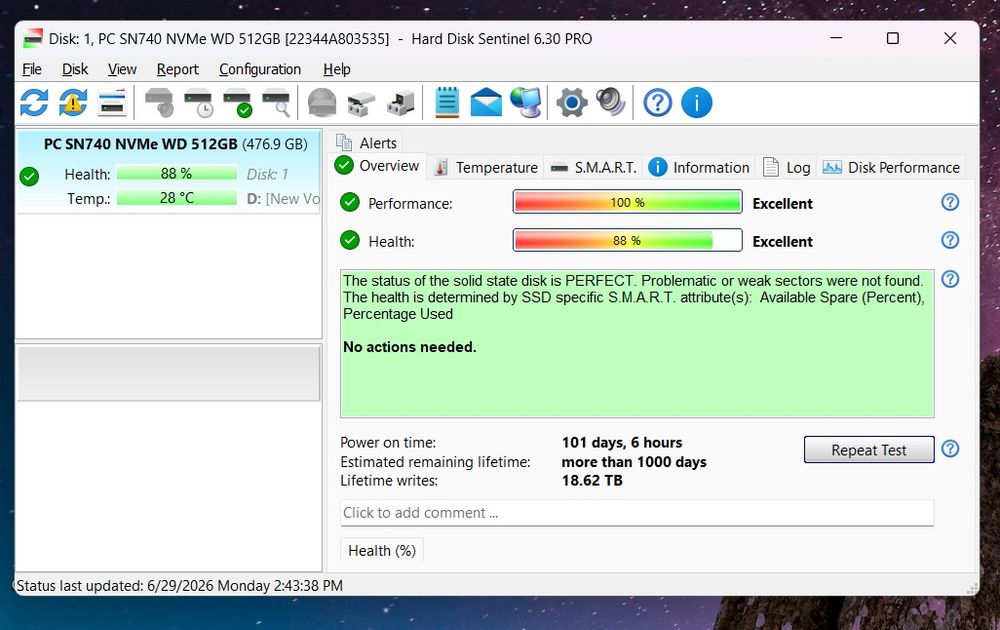Click the disk with clock toolbar icon
Screen dimensions: 1000x630
(x=198, y=103)
